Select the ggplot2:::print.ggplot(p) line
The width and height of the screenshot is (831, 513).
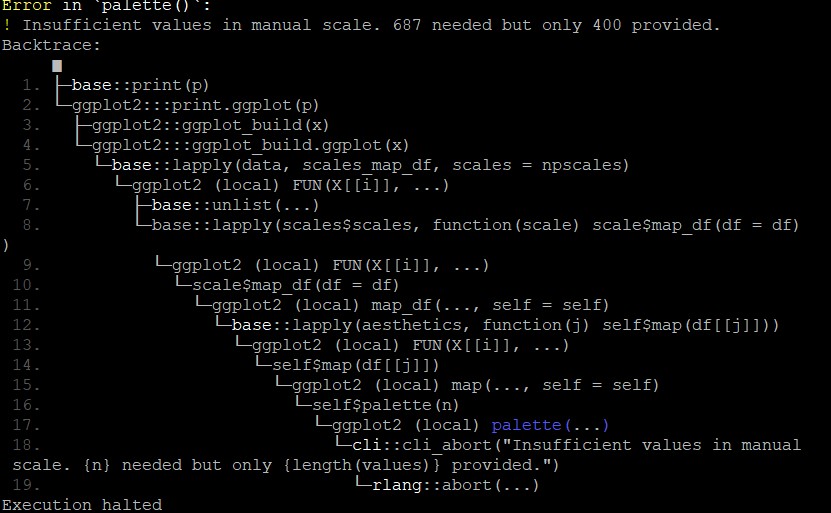196,105
